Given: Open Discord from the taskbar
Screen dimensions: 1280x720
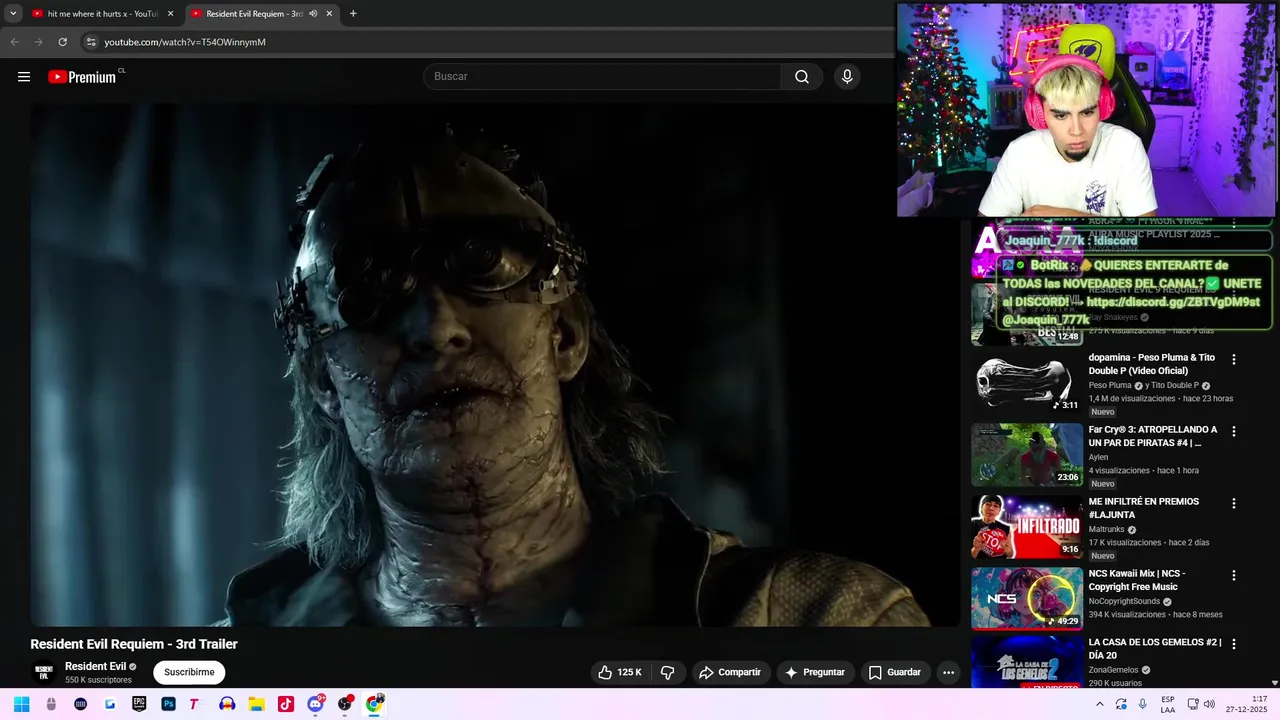Looking at the screenshot, I should (315, 704).
